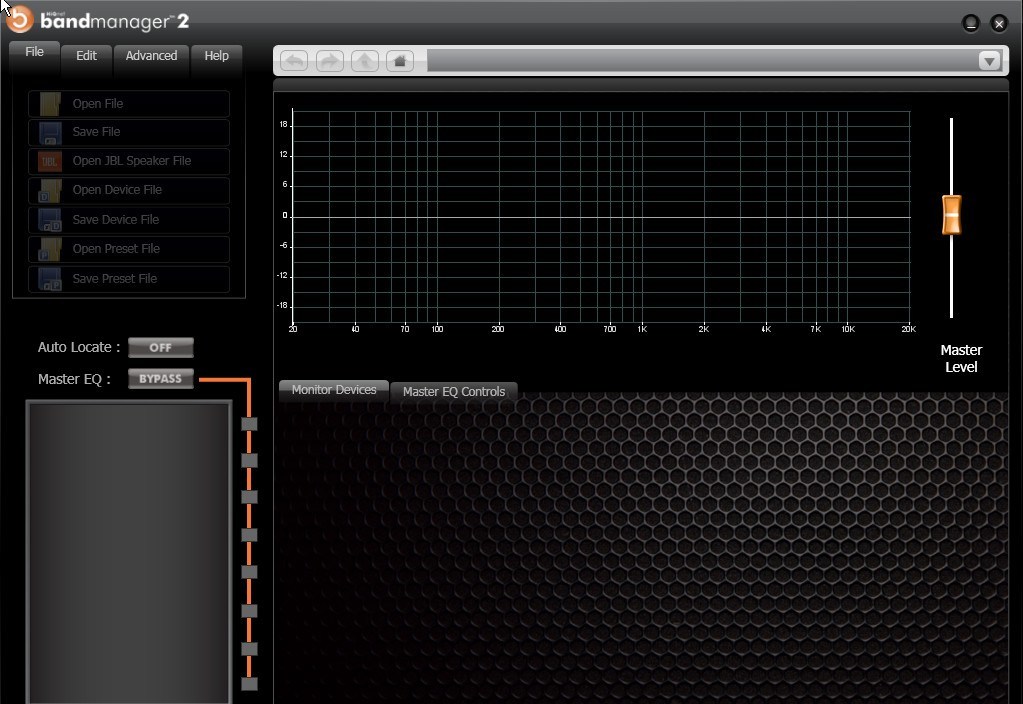Image resolution: width=1023 pixels, height=704 pixels.
Task: Select the Monitor Devices tab
Action: (x=332, y=390)
